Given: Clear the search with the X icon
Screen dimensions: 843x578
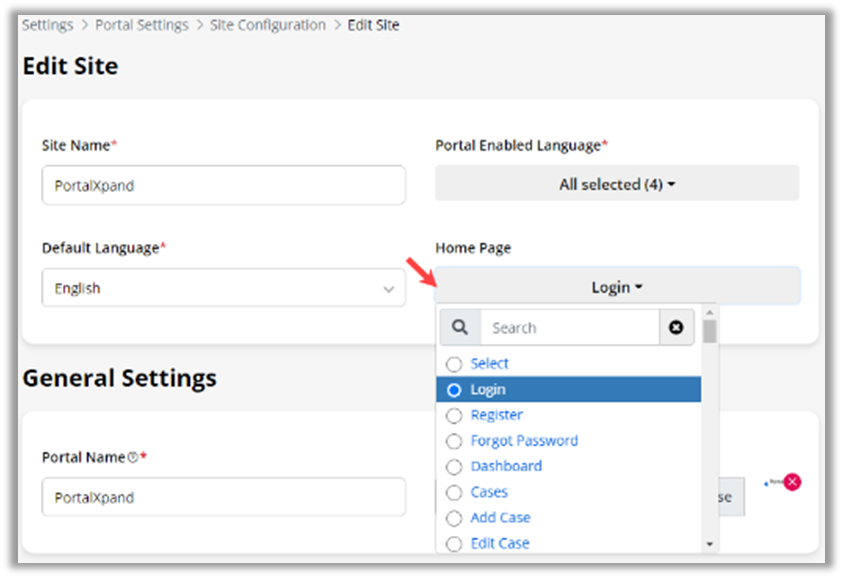Looking at the screenshot, I should tap(676, 327).
